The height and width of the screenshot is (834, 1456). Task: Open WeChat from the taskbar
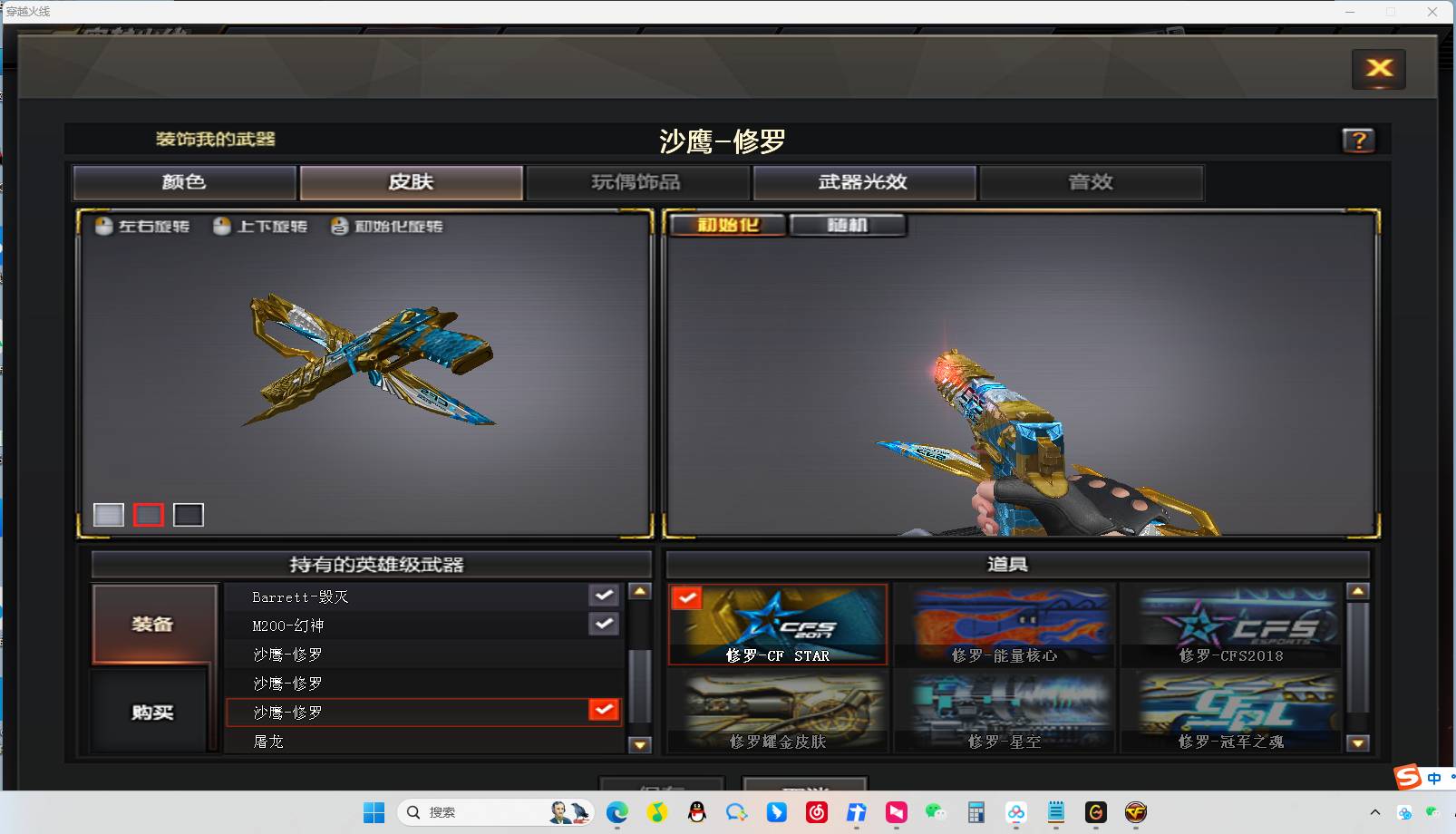936,812
